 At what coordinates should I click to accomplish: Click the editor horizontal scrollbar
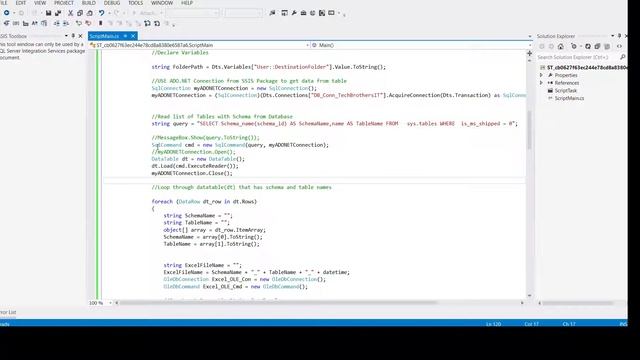click(278, 303)
